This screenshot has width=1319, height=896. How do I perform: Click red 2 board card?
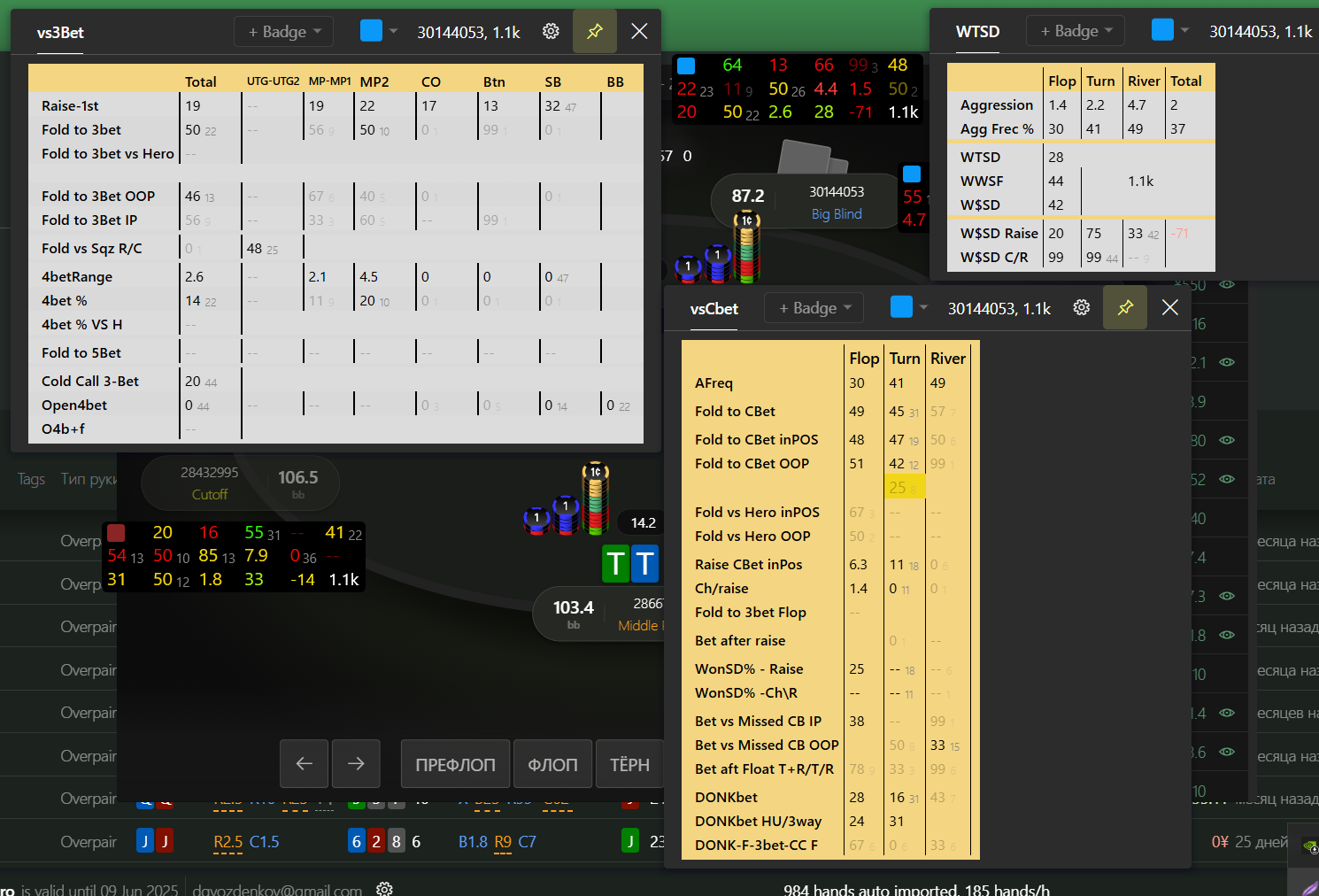(x=376, y=841)
